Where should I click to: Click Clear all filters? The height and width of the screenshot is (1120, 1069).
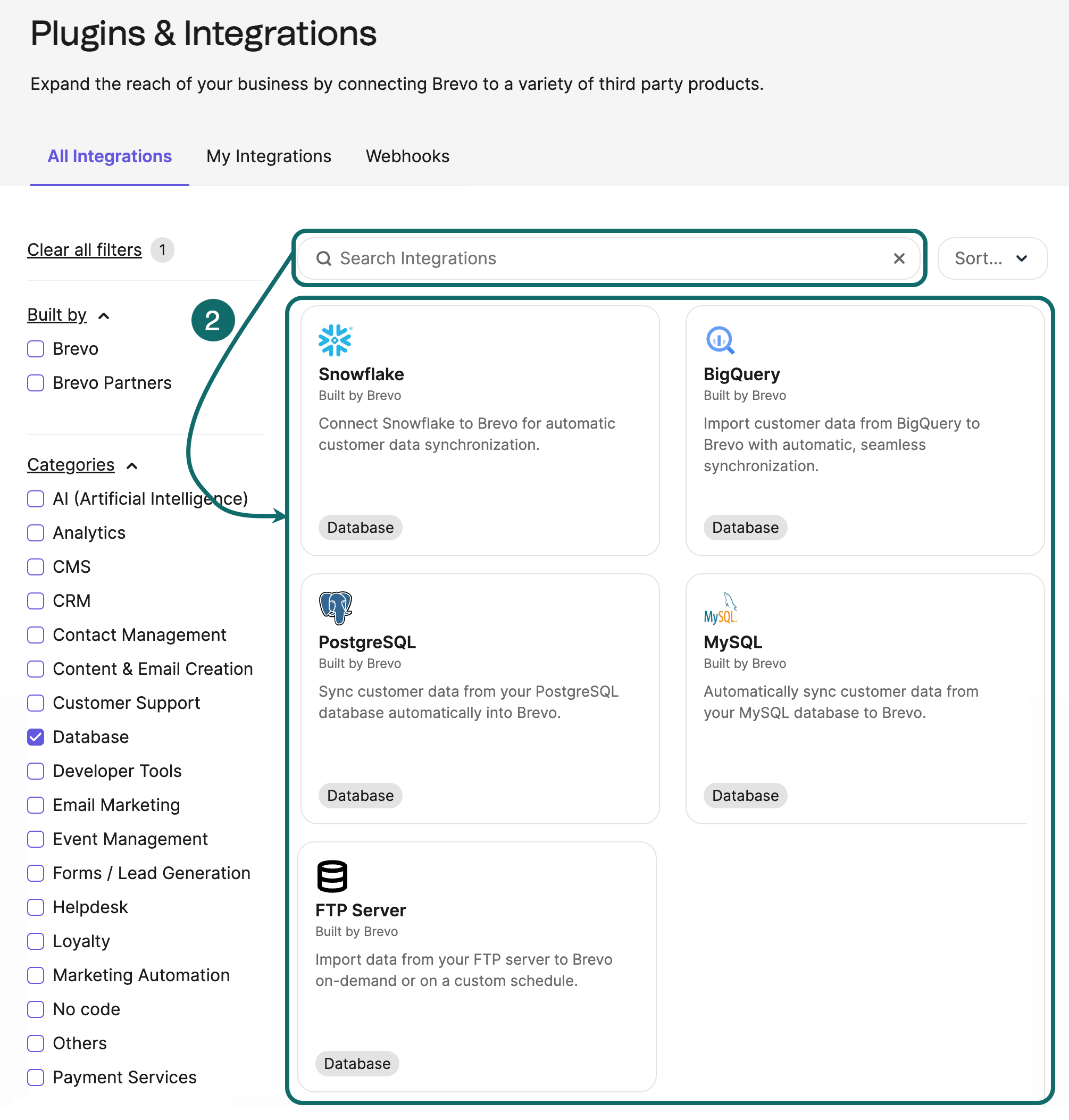(84, 249)
